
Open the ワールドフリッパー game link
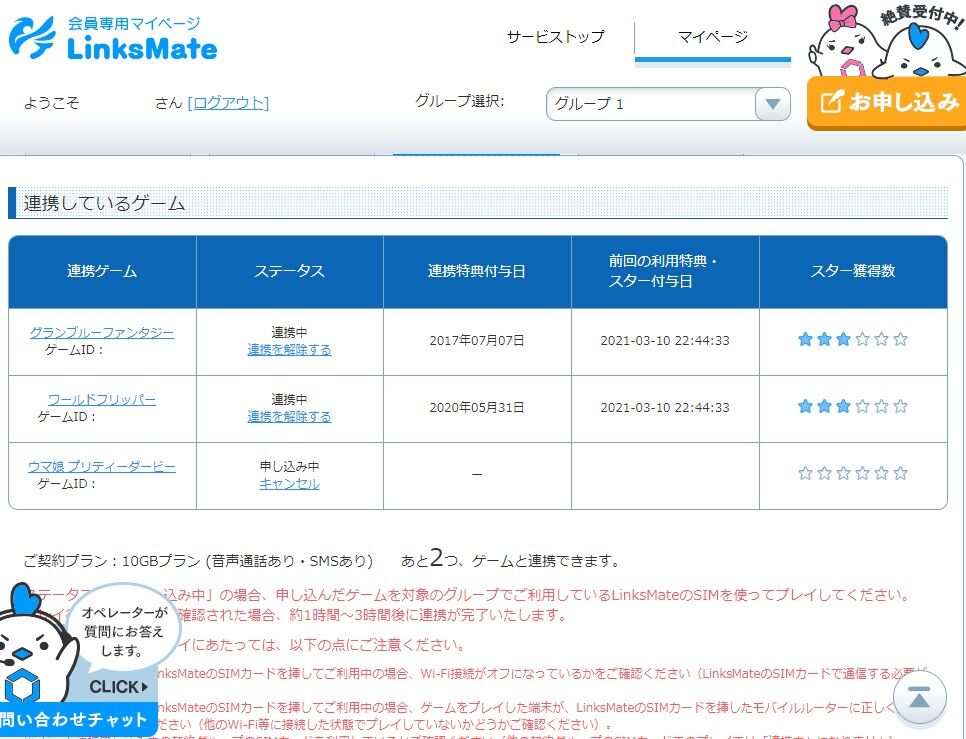click(x=102, y=400)
